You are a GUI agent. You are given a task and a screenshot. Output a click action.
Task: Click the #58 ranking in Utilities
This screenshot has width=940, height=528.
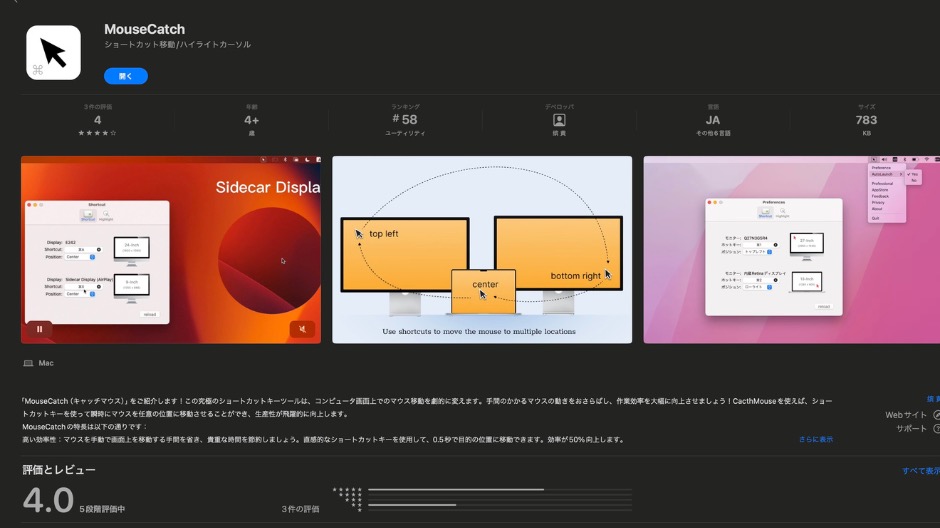(405, 120)
